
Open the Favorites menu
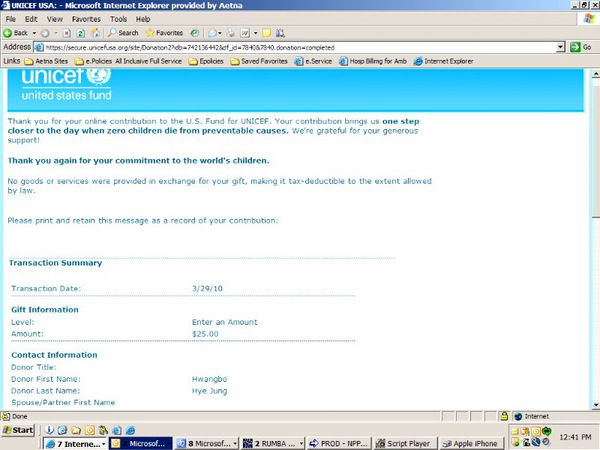click(86, 19)
